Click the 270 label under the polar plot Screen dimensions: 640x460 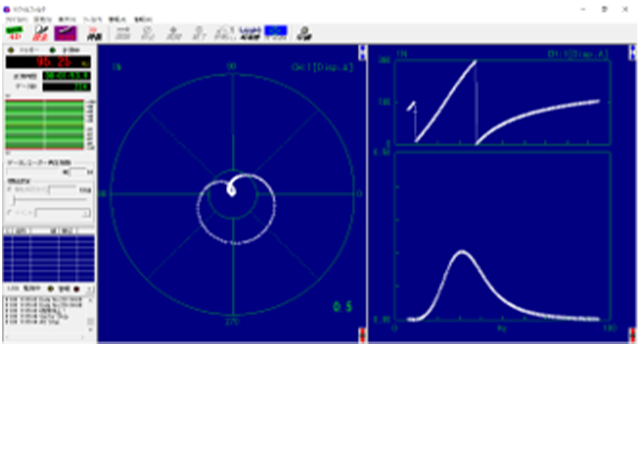(232, 322)
